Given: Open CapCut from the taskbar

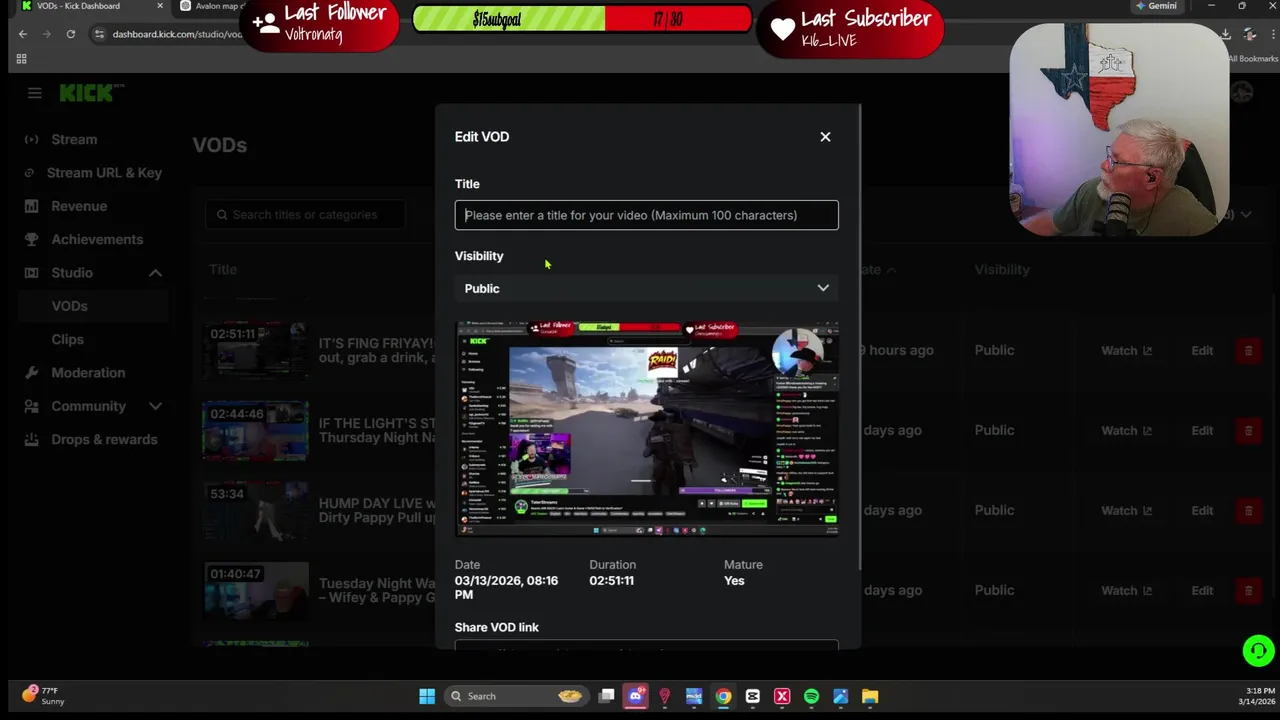Looking at the screenshot, I should pyautogui.click(x=753, y=697).
